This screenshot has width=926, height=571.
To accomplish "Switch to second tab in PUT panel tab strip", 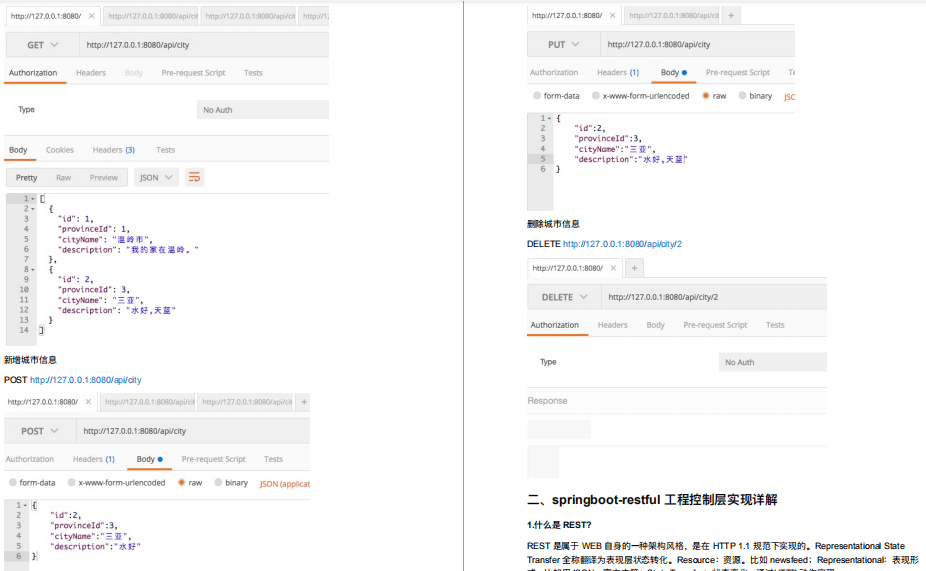I will tap(673, 15).
